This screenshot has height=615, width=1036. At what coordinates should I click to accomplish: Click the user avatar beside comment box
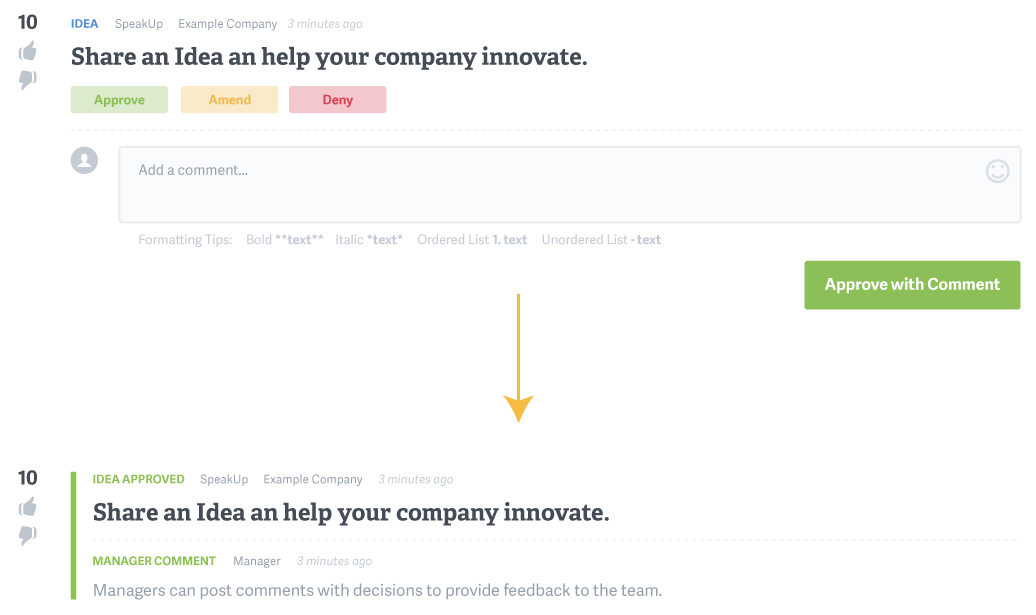[x=85, y=161]
